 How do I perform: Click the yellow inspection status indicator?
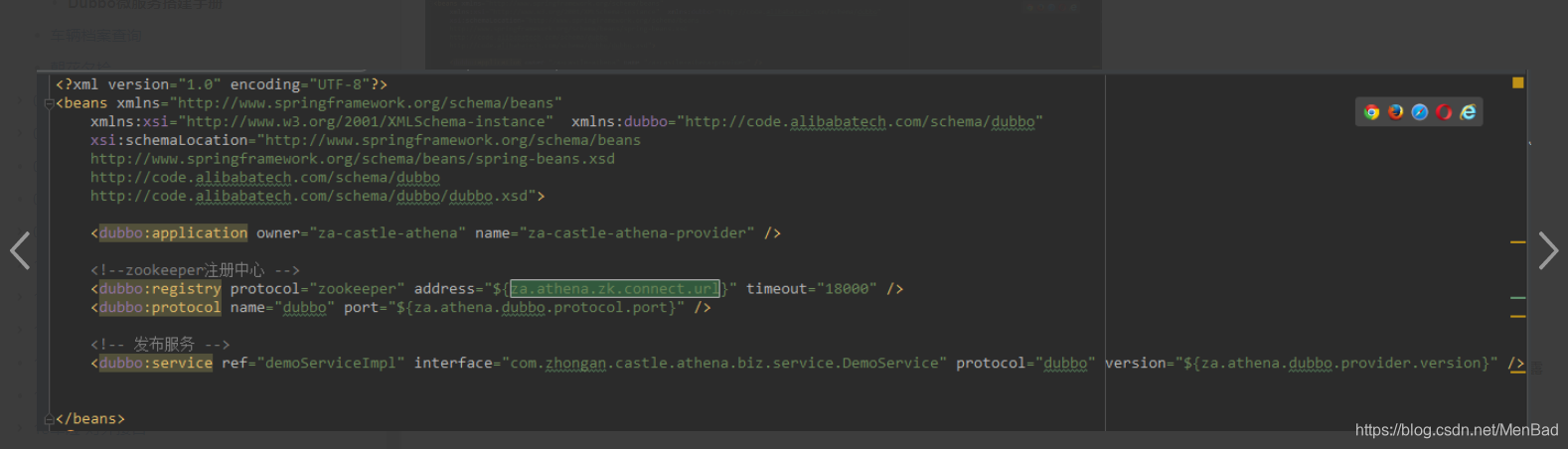[x=1517, y=82]
